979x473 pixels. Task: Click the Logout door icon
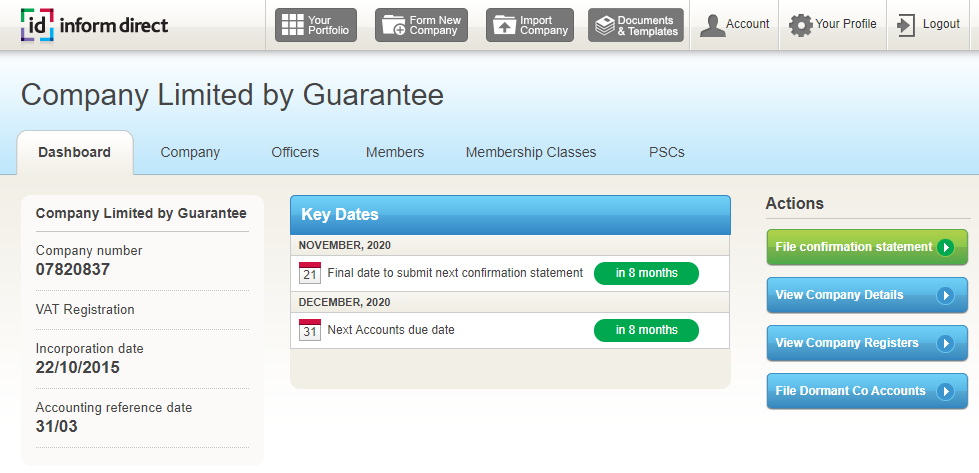[x=907, y=25]
